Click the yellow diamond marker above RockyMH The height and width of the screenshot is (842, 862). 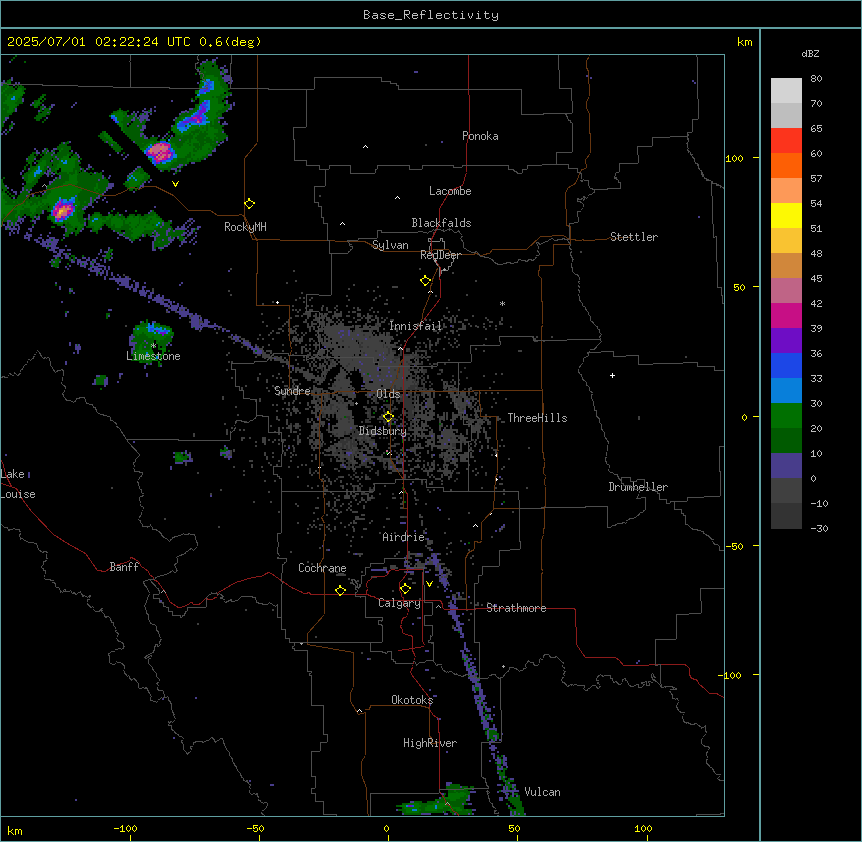point(249,204)
